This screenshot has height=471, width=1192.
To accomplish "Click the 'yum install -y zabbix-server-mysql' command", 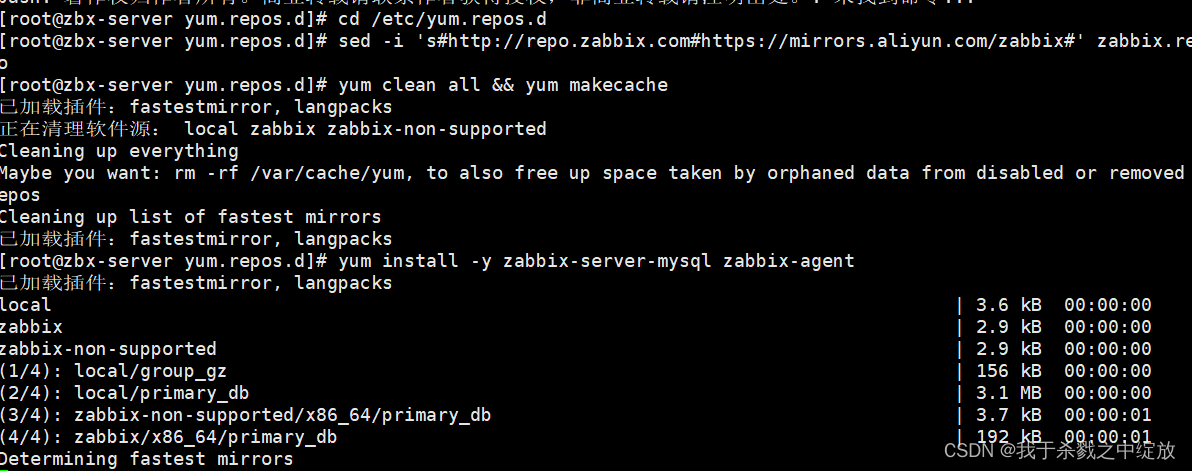I will 525,261.
